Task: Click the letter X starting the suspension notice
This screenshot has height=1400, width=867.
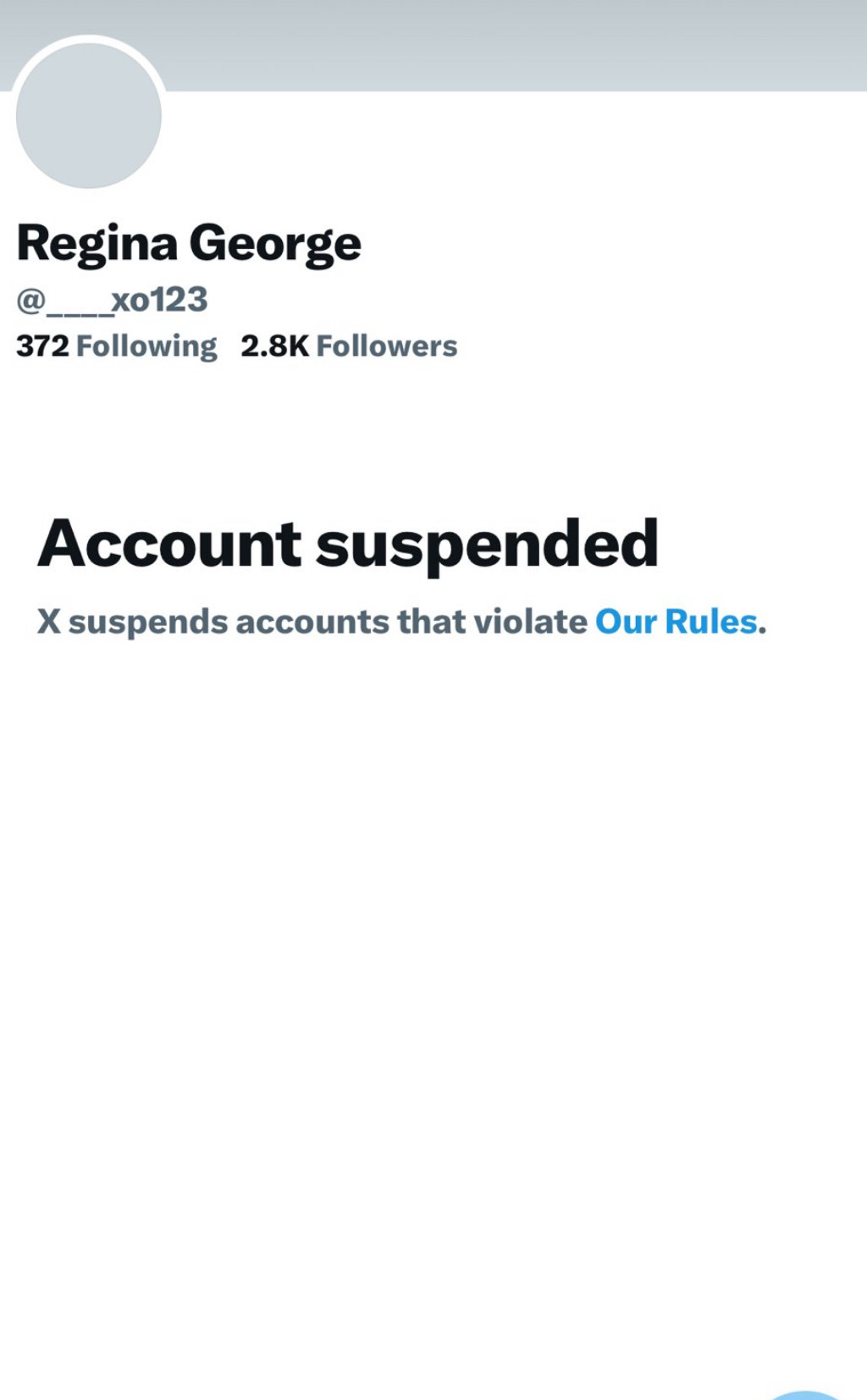Action: (49, 622)
